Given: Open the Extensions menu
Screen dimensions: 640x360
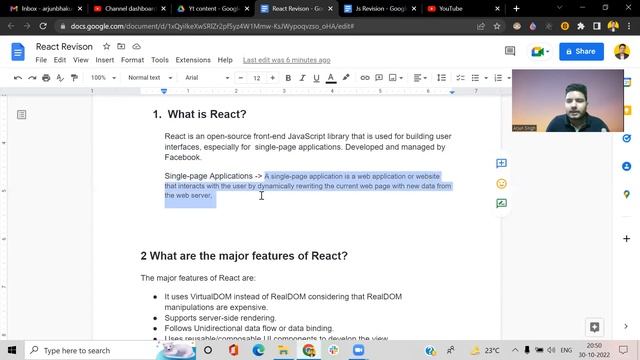Looking at the screenshot, I should [193, 60].
